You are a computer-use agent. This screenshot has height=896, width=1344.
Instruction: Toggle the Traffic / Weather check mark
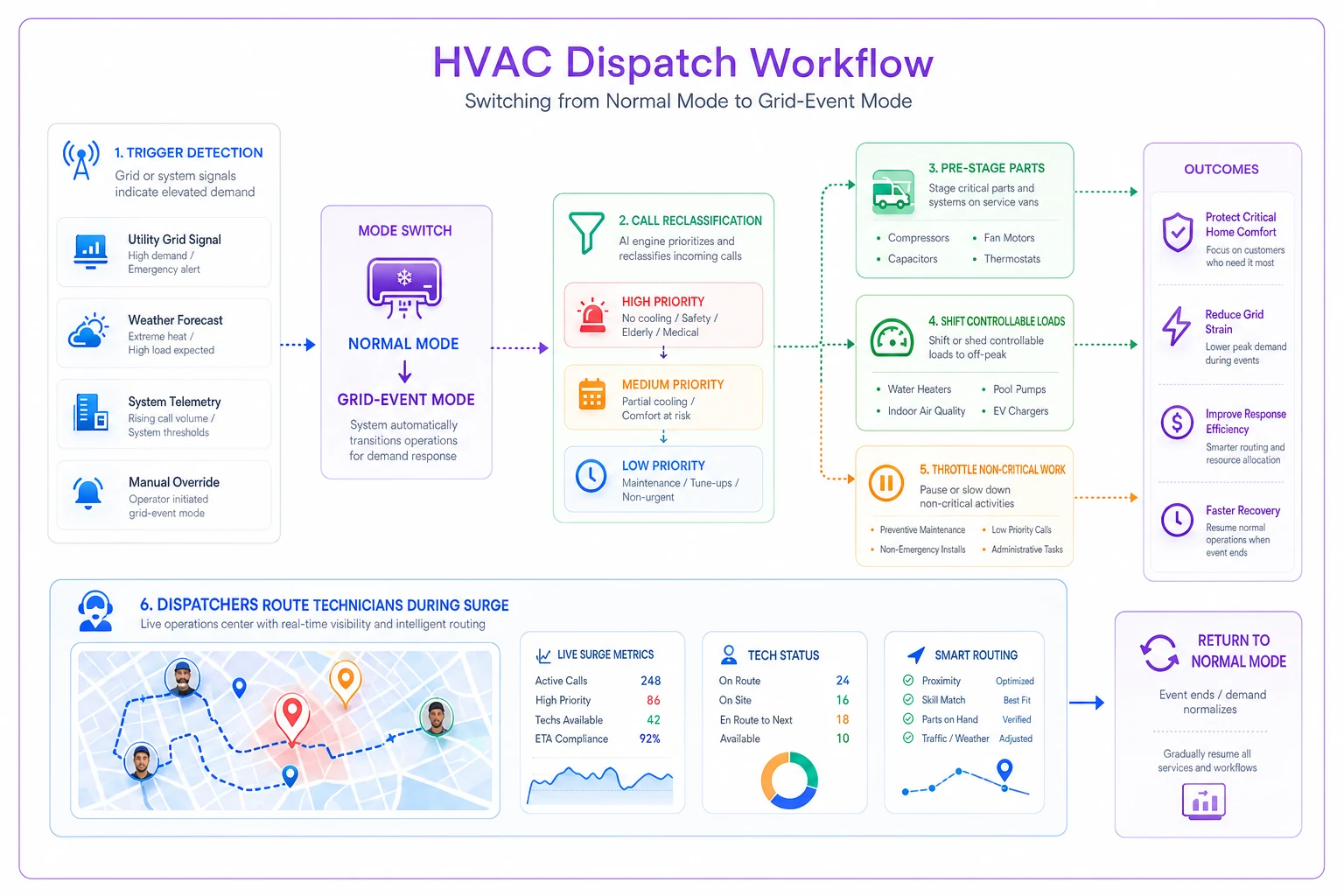coord(908,738)
